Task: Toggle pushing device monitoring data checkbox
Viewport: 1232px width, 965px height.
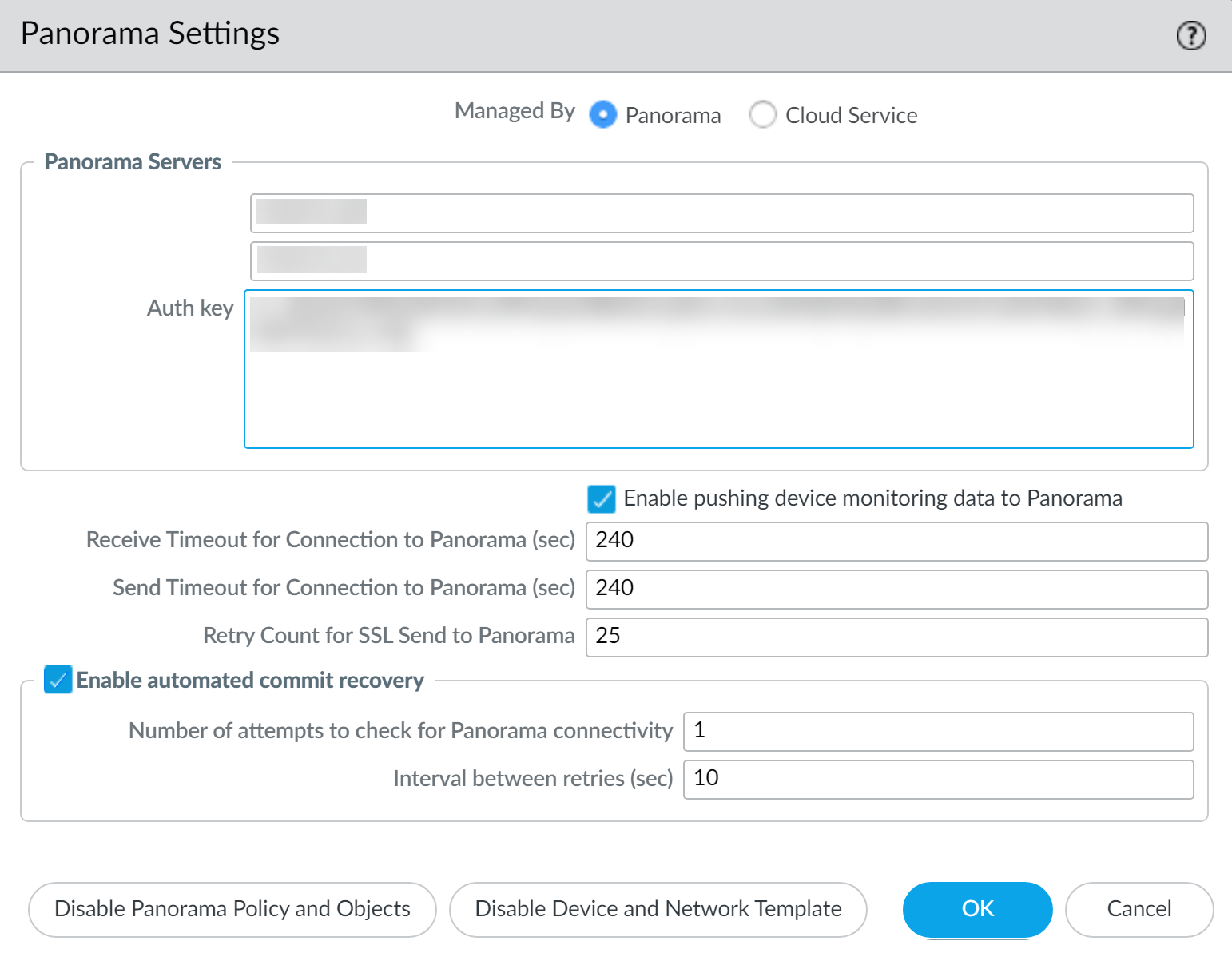Action: (x=602, y=498)
